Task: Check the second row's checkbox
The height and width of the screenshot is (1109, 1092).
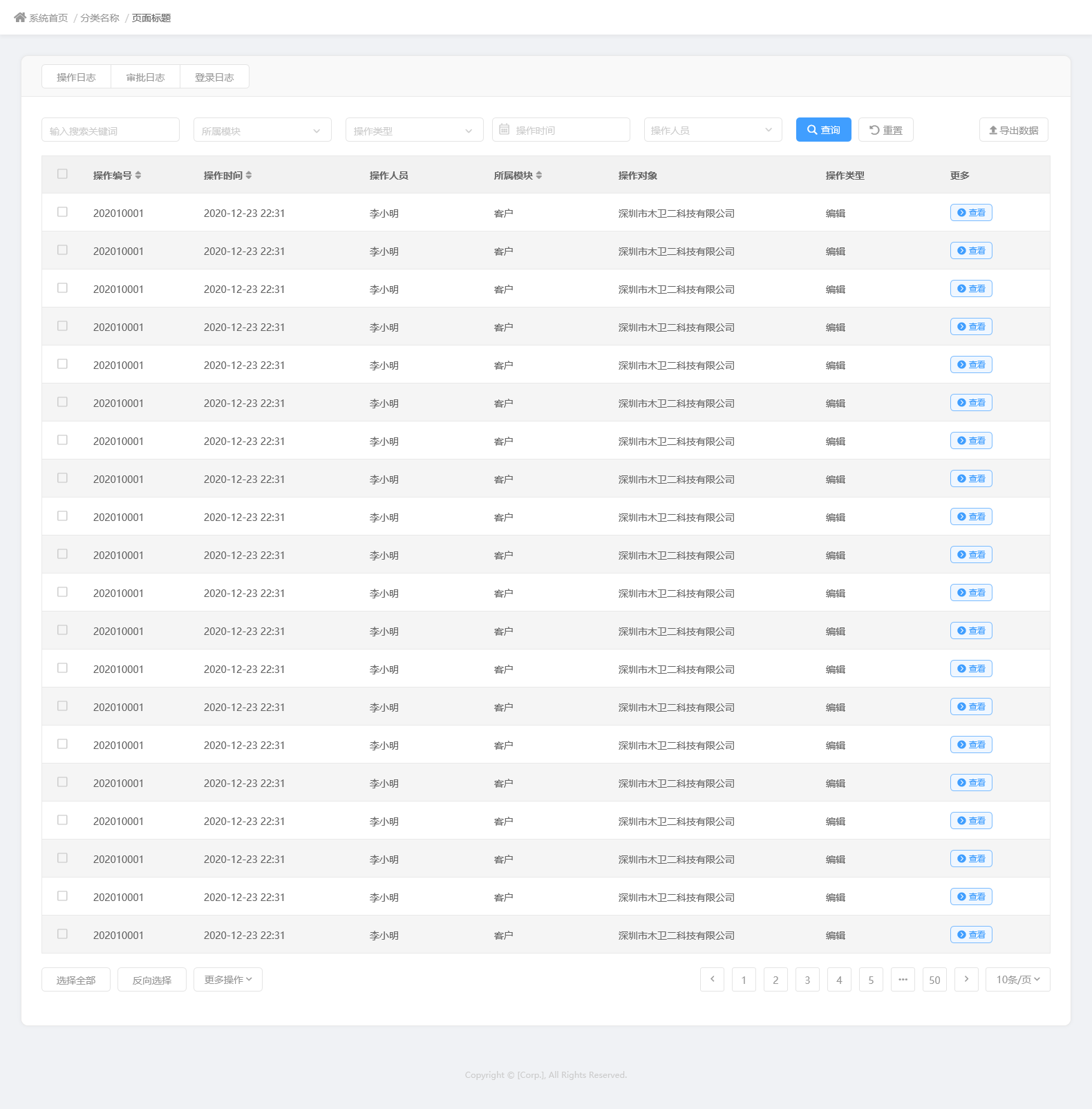Action: point(62,250)
